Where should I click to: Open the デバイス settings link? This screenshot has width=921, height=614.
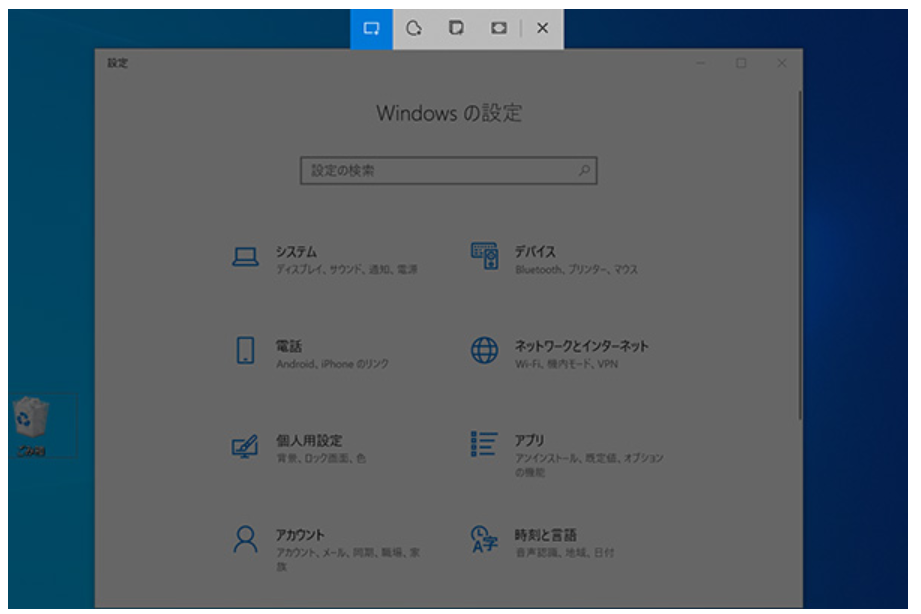535,252
